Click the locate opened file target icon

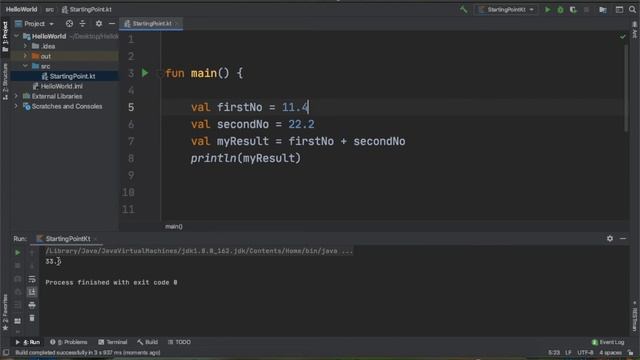coord(69,24)
